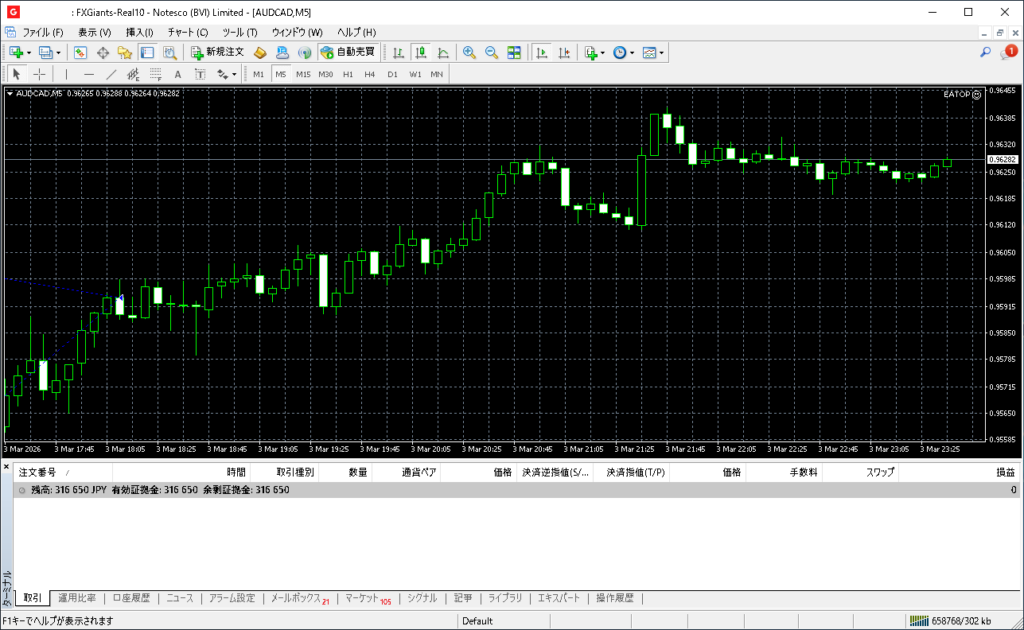
Task: Open the チャート (C) menu
Action: [187, 32]
